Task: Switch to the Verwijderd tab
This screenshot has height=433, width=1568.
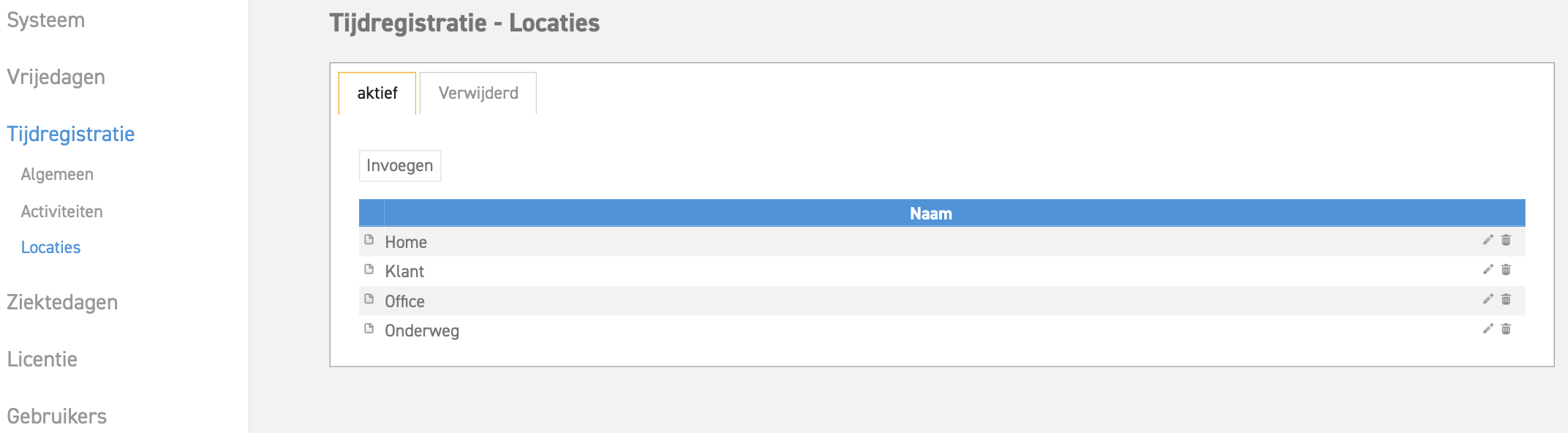Action: tap(478, 93)
